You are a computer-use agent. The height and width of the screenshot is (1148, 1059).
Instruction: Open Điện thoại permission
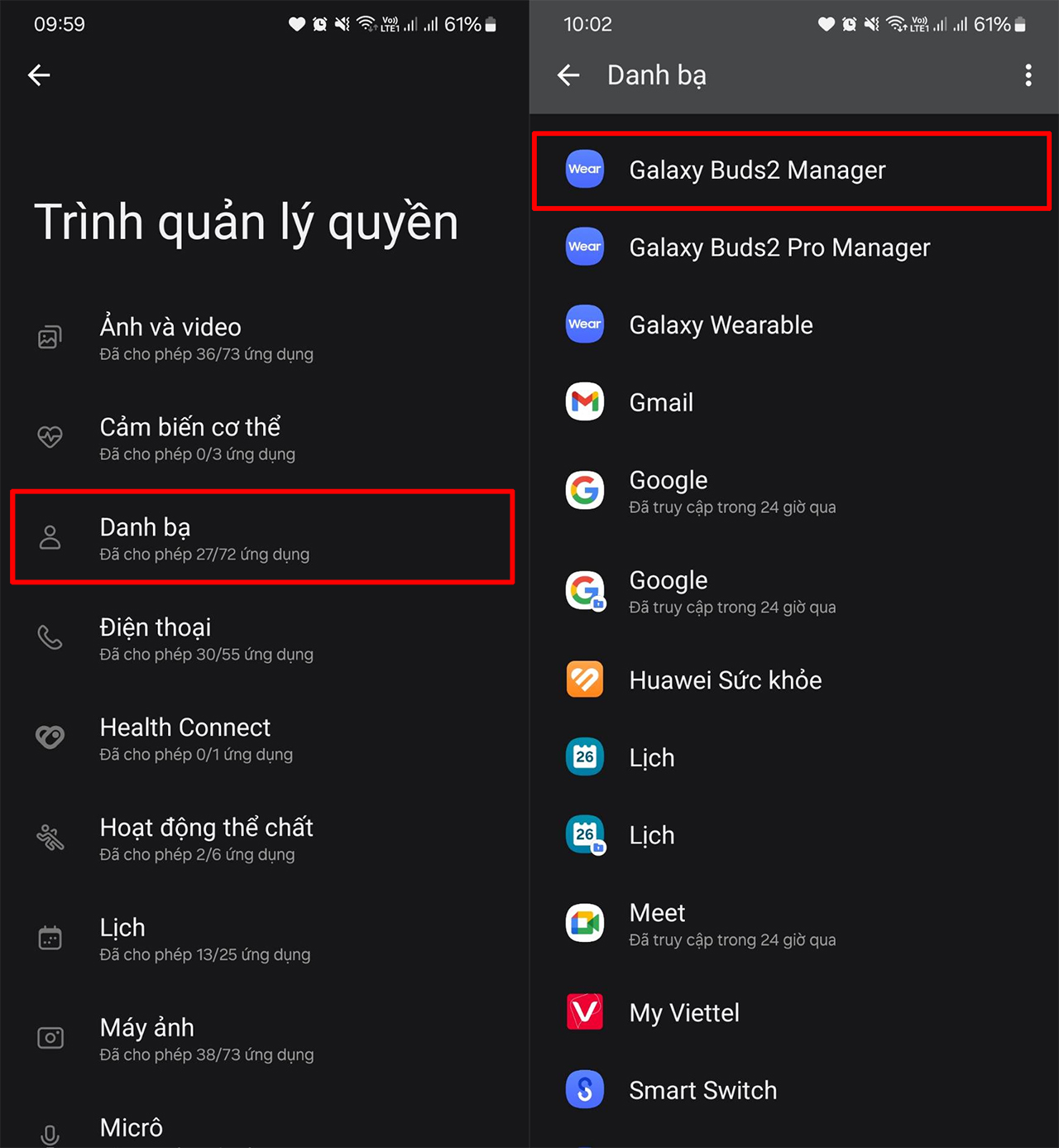265,639
